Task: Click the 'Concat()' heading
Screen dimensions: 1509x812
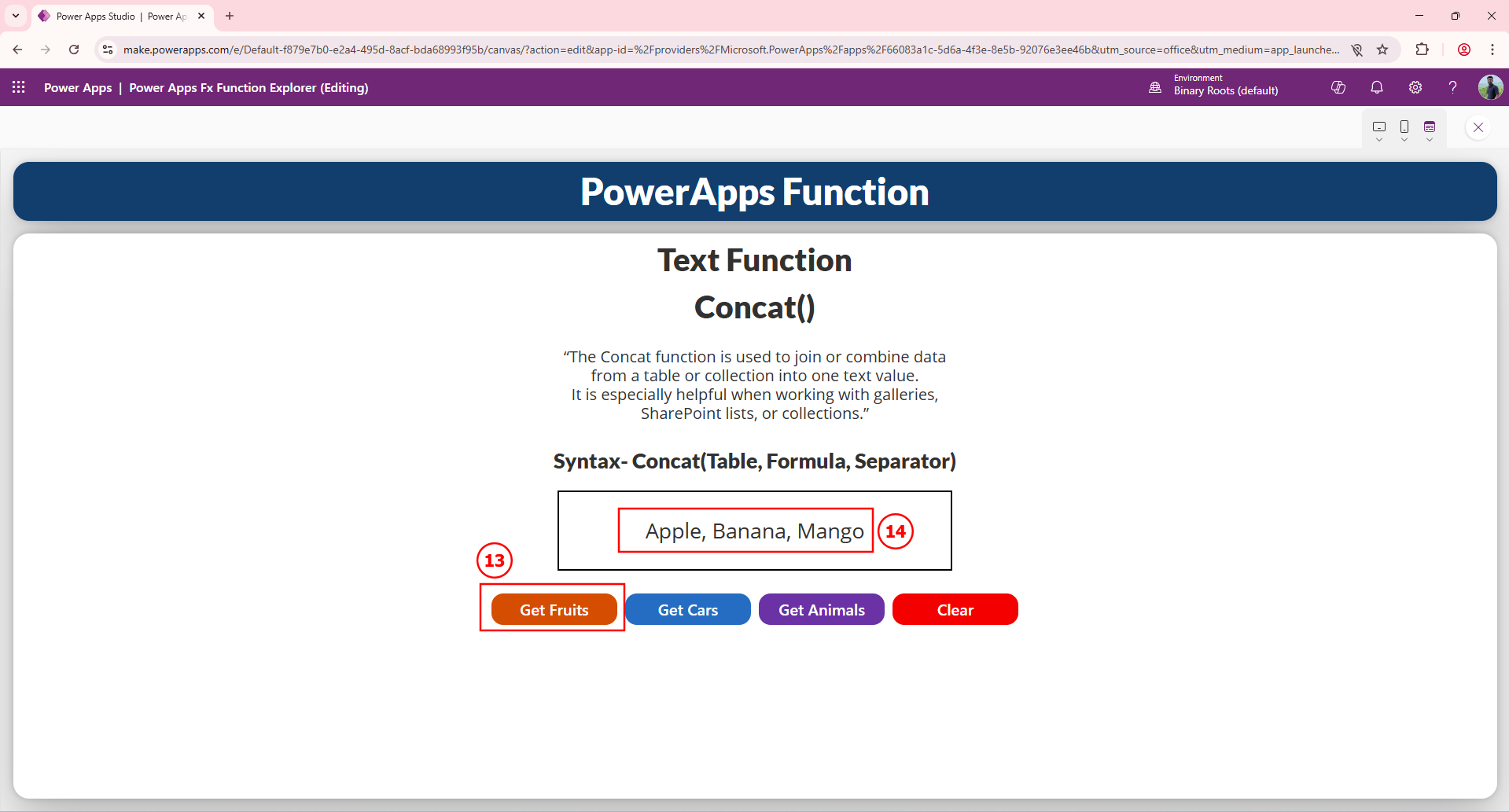Action: 755,307
